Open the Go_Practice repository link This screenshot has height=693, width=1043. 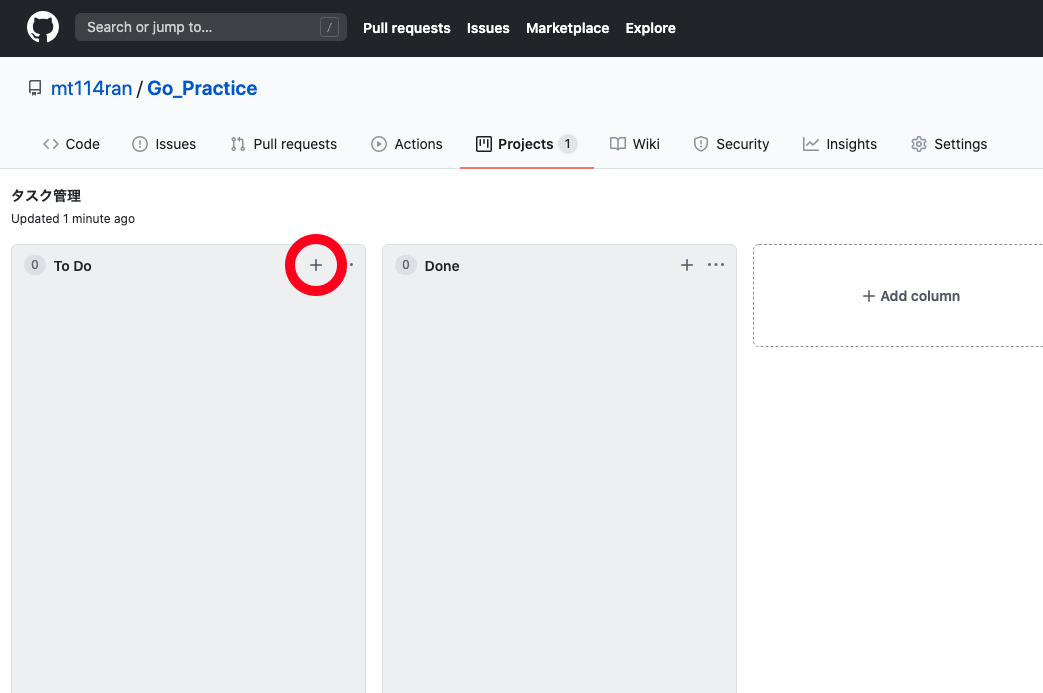click(202, 88)
